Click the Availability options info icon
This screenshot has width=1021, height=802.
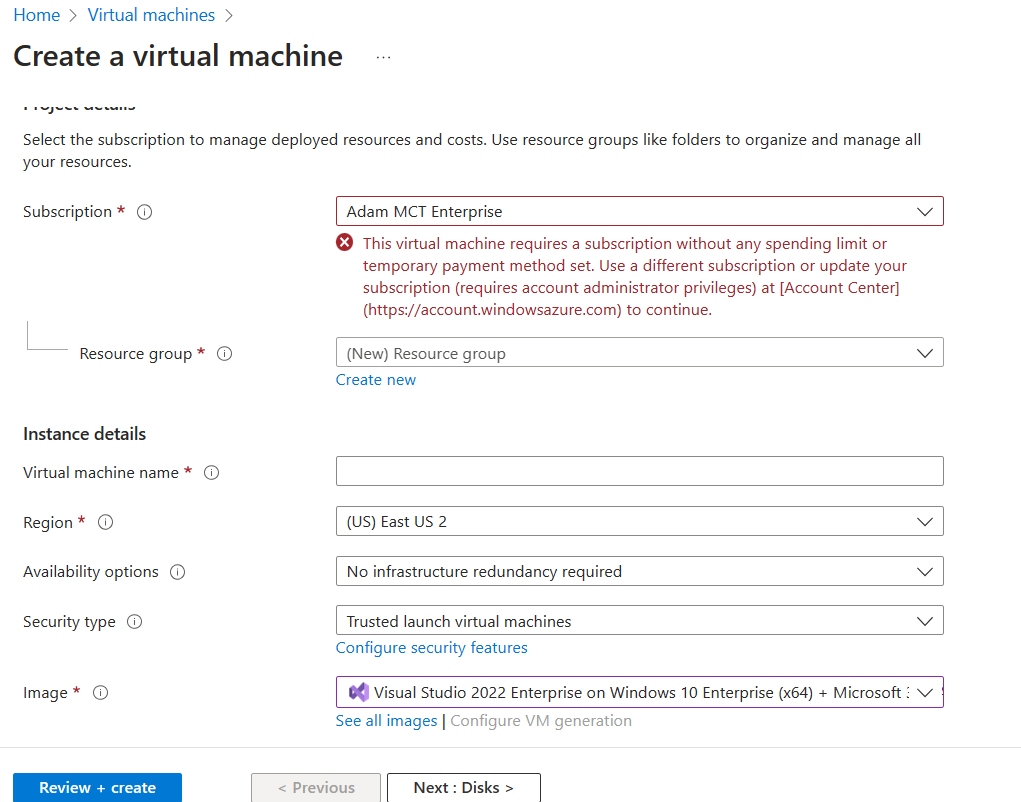pos(178,572)
